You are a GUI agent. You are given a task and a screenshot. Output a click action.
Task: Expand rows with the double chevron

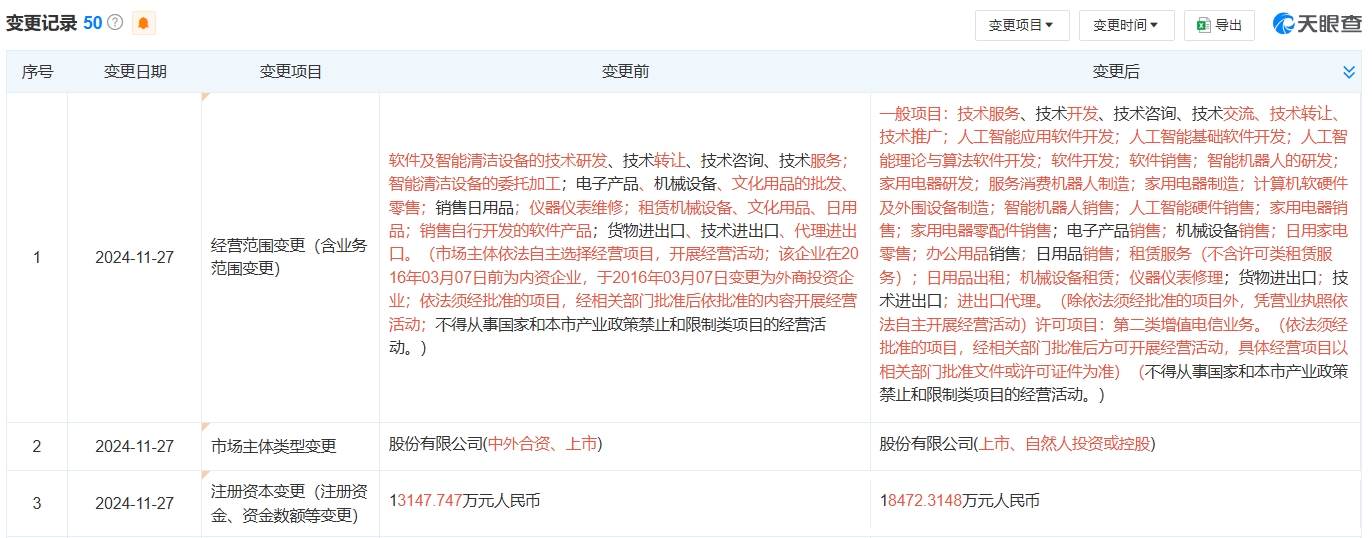point(1348,72)
